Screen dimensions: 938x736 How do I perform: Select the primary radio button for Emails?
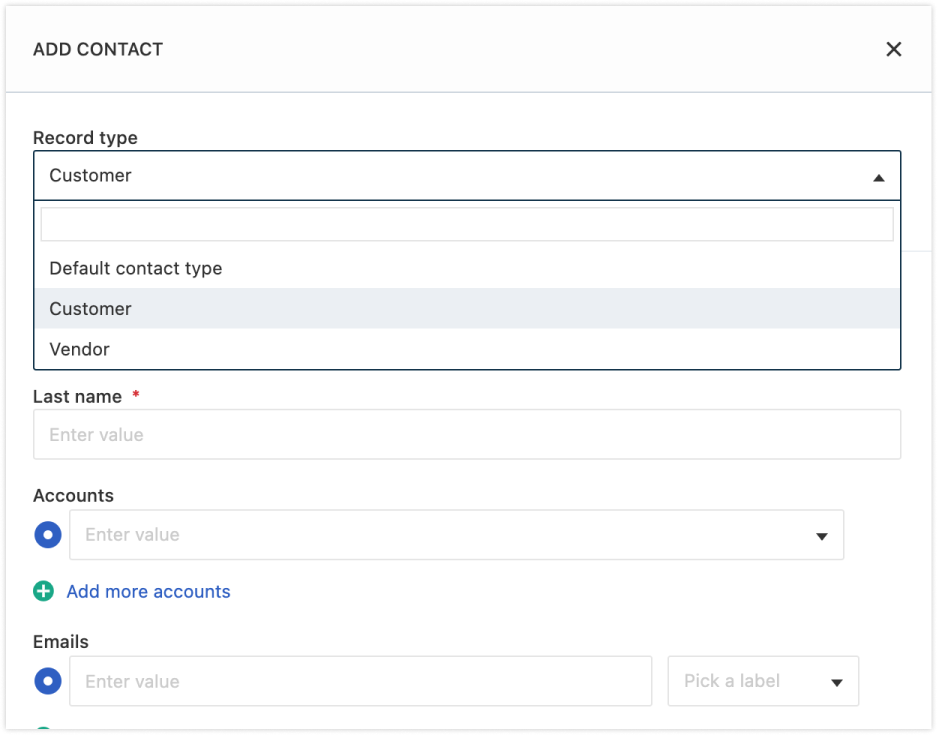click(48, 682)
